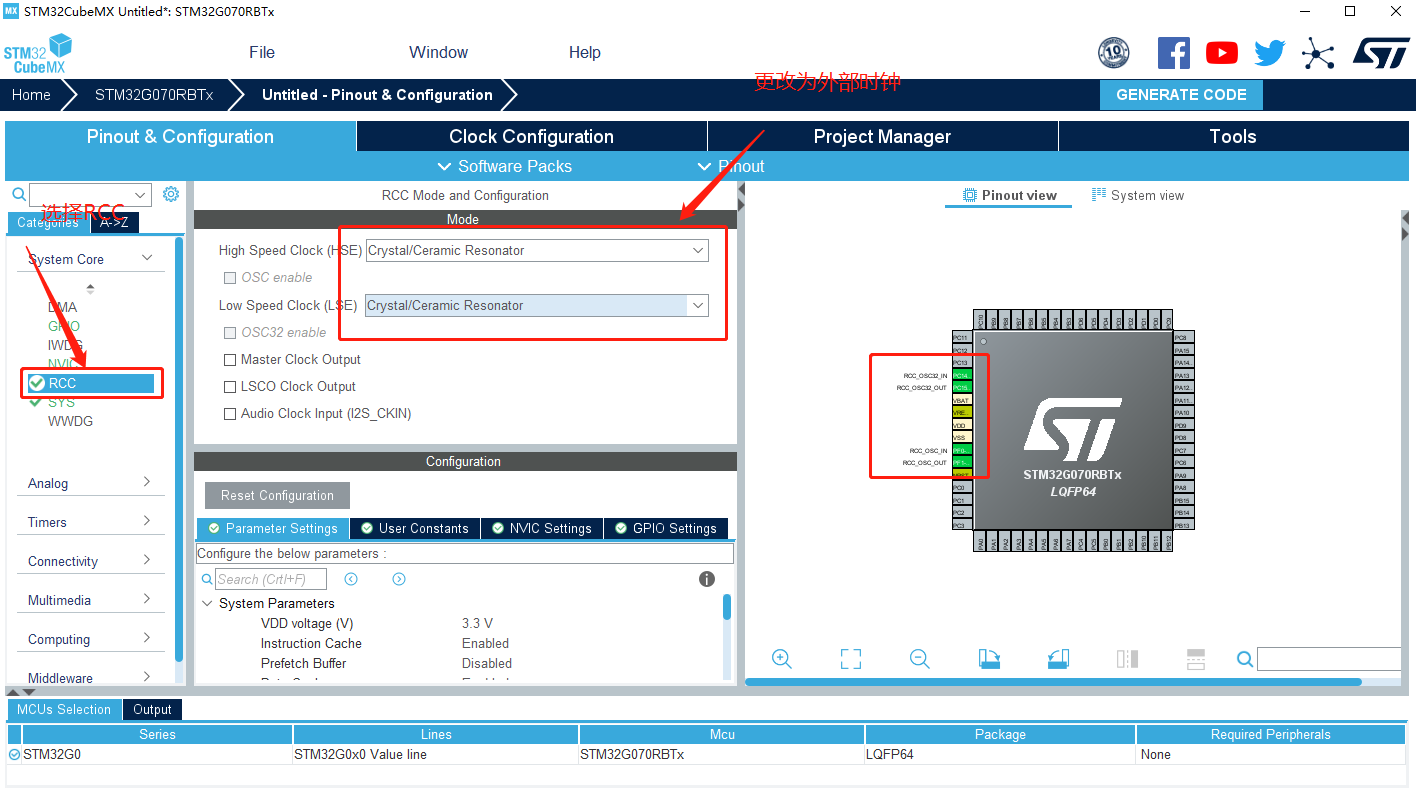1416x798 pixels.
Task: Open the GPIO Settings tab
Action: pyautogui.click(x=666, y=528)
